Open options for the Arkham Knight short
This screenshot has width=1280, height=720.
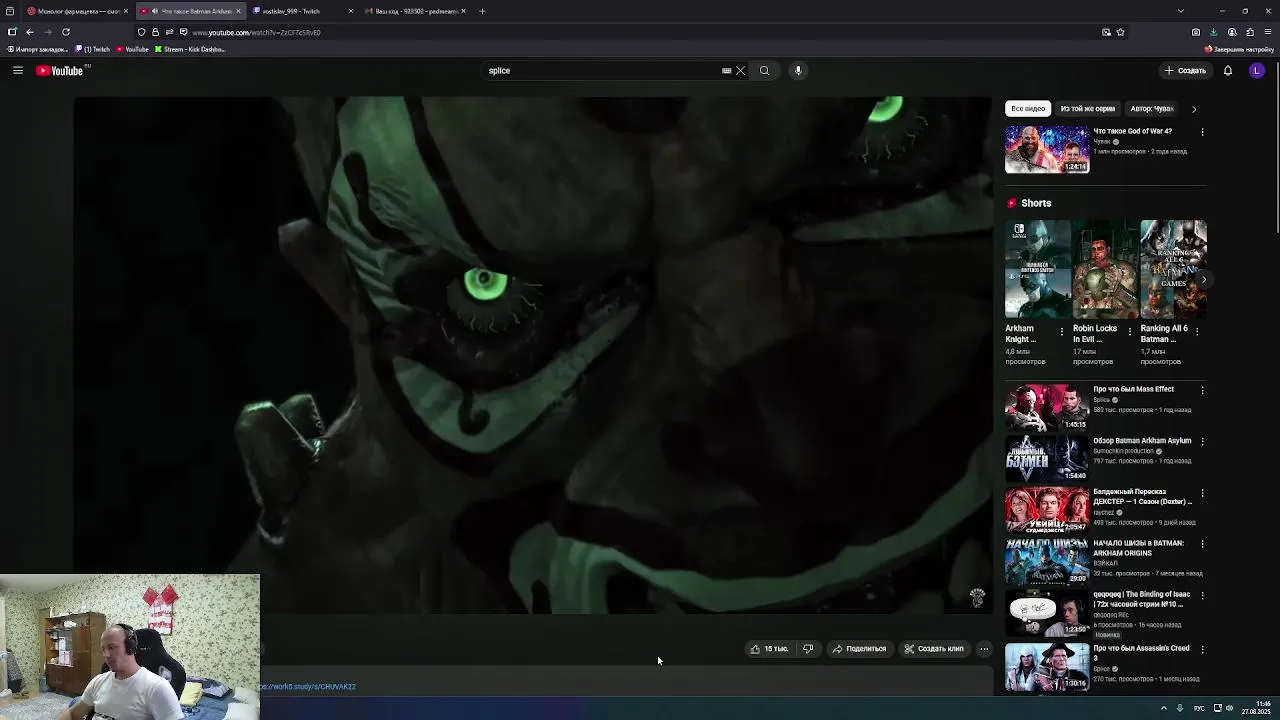1062,331
